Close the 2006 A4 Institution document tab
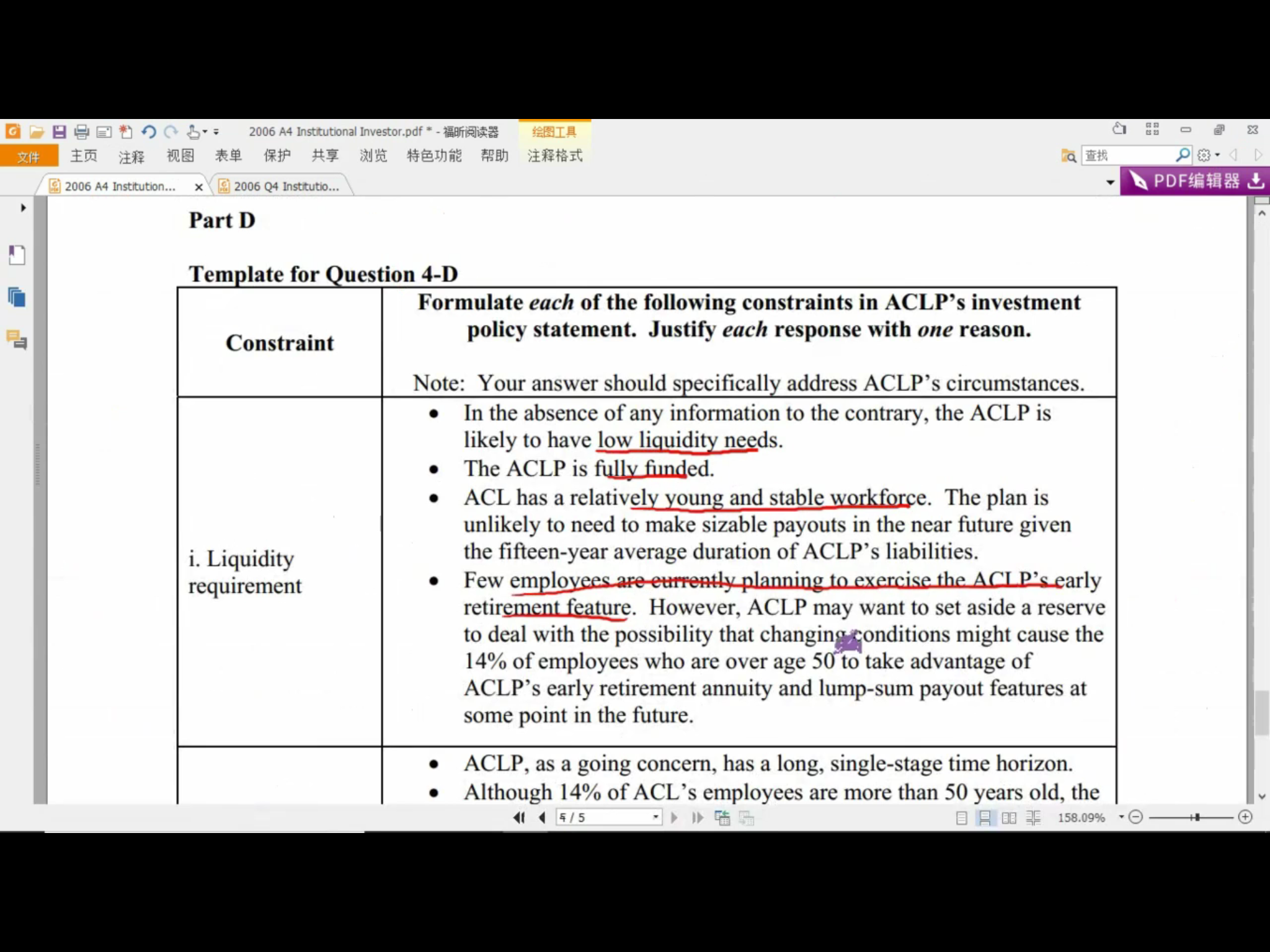The width and height of the screenshot is (1270, 952). point(198,187)
